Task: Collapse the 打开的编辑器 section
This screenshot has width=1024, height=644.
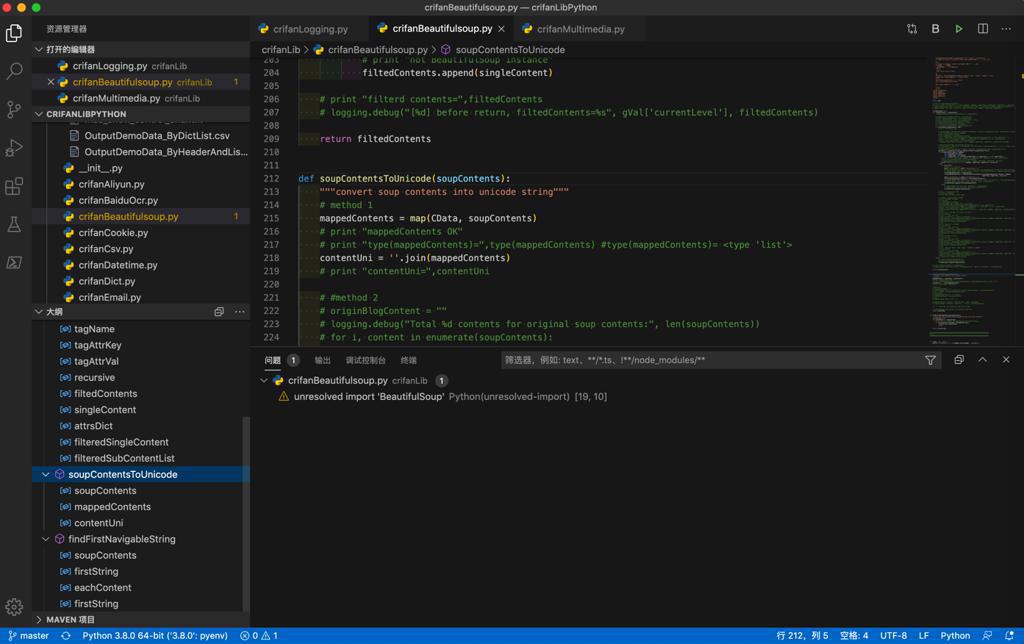Action: point(40,49)
